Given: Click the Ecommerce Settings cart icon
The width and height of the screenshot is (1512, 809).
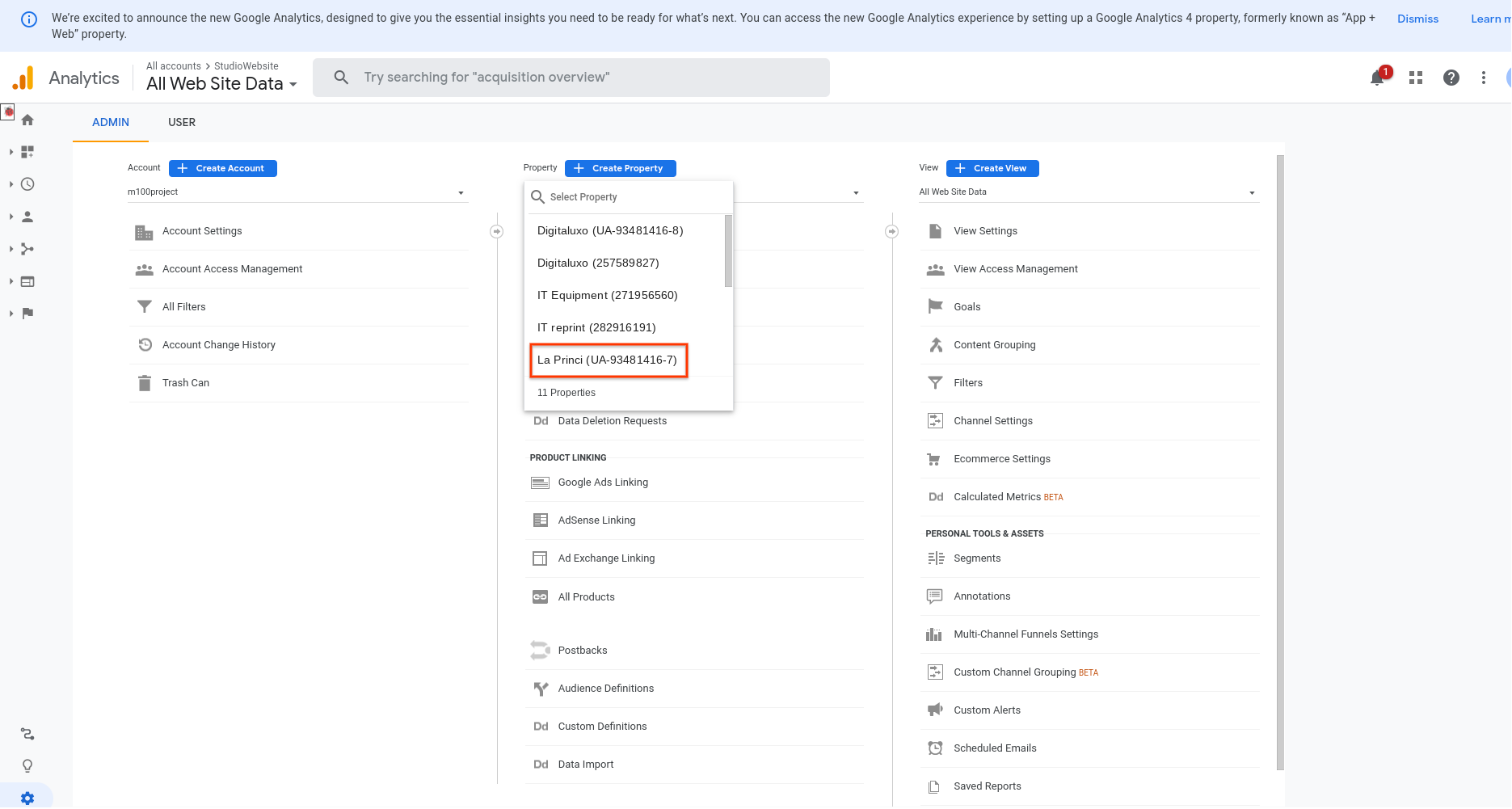Looking at the screenshot, I should point(934,459).
